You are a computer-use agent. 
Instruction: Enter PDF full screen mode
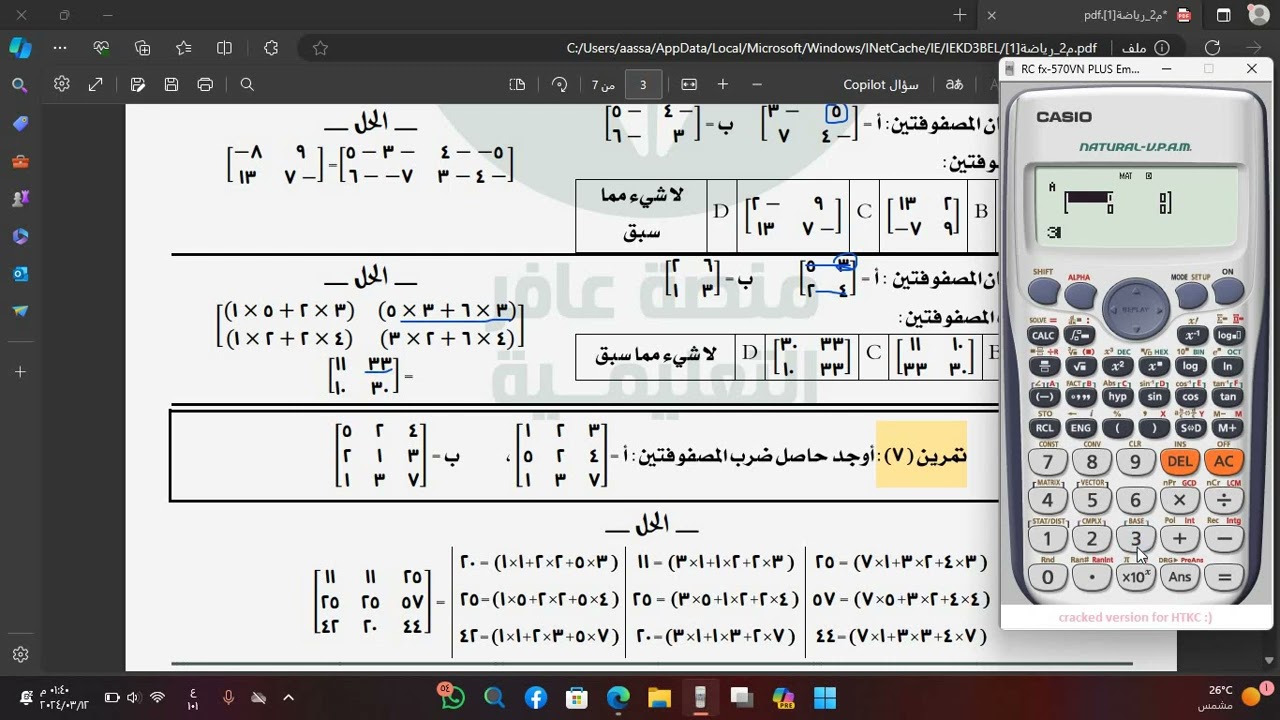pyautogui.click(x=96, y=85)
